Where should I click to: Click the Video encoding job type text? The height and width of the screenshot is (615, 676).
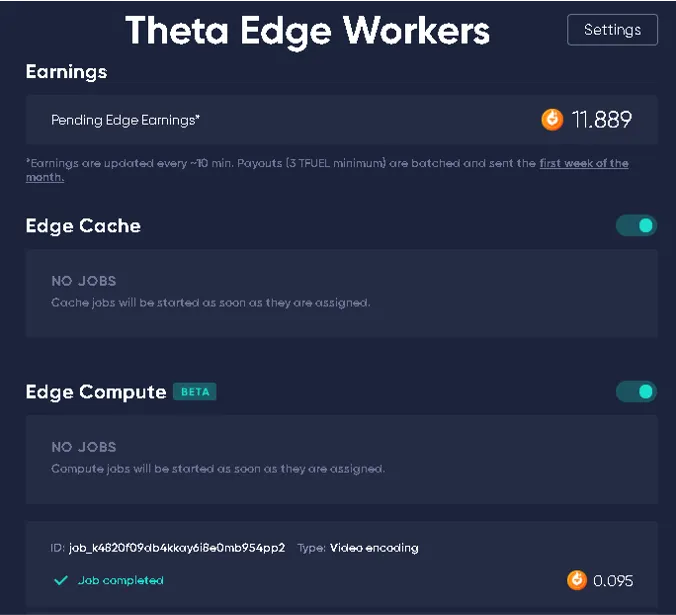[374, 548]
